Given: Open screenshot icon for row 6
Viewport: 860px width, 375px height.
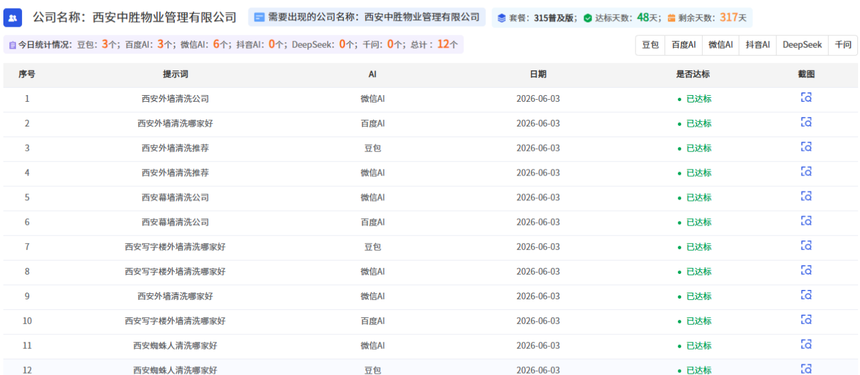Looking at the screenshot, I should [806, 221].
